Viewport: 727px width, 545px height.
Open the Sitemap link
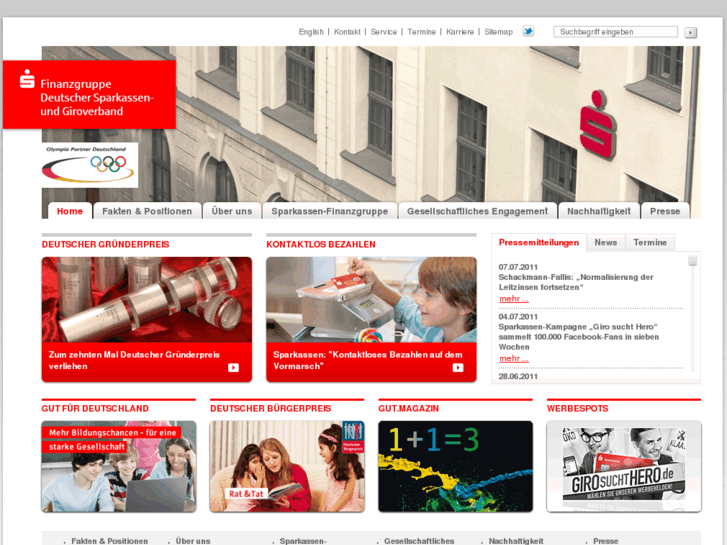point(498,32)
